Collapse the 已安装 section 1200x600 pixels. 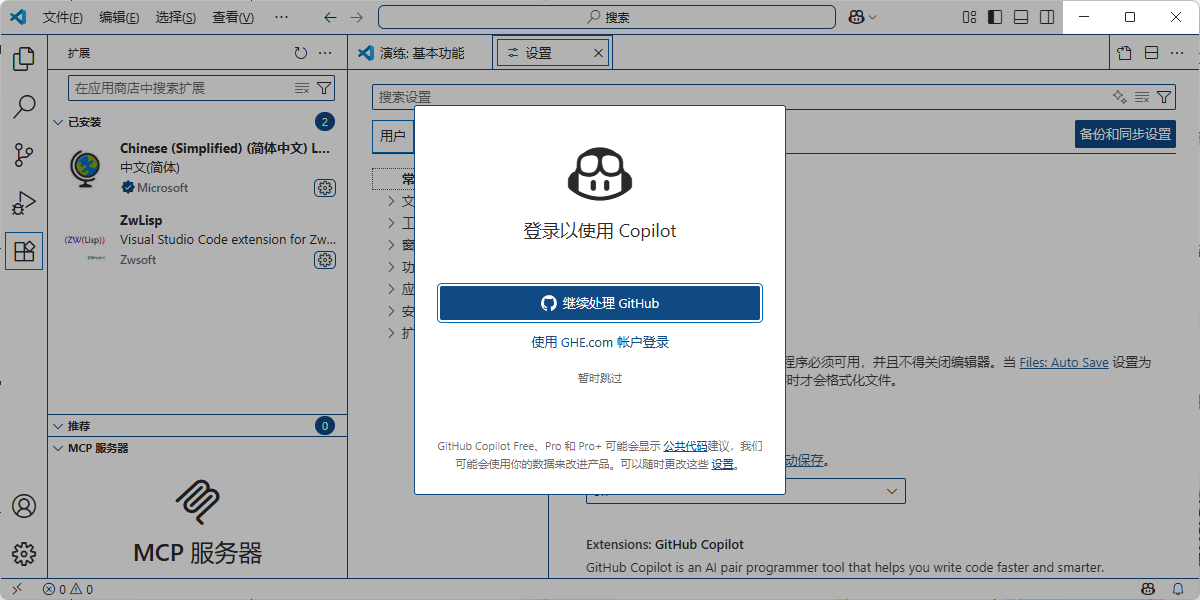(x=197, y=122)
